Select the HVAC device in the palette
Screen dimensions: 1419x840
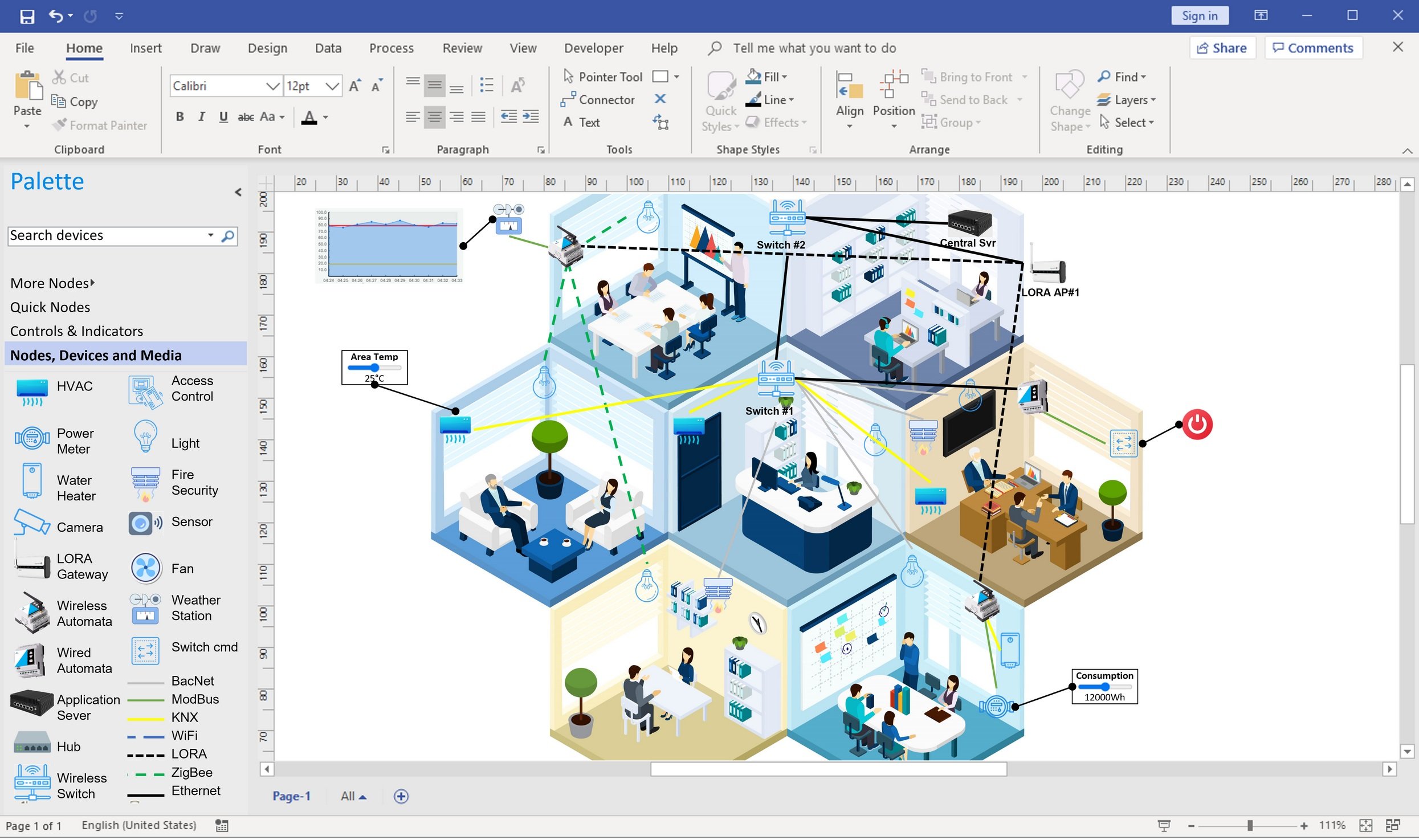coord(32,392)
